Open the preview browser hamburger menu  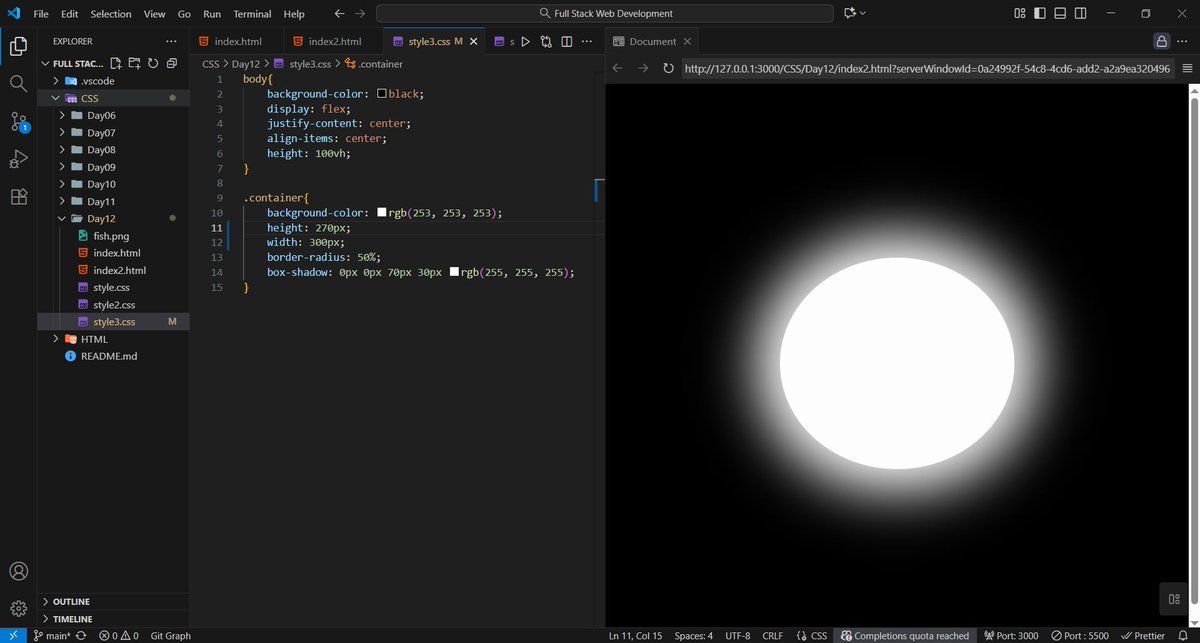(1187, 68)
